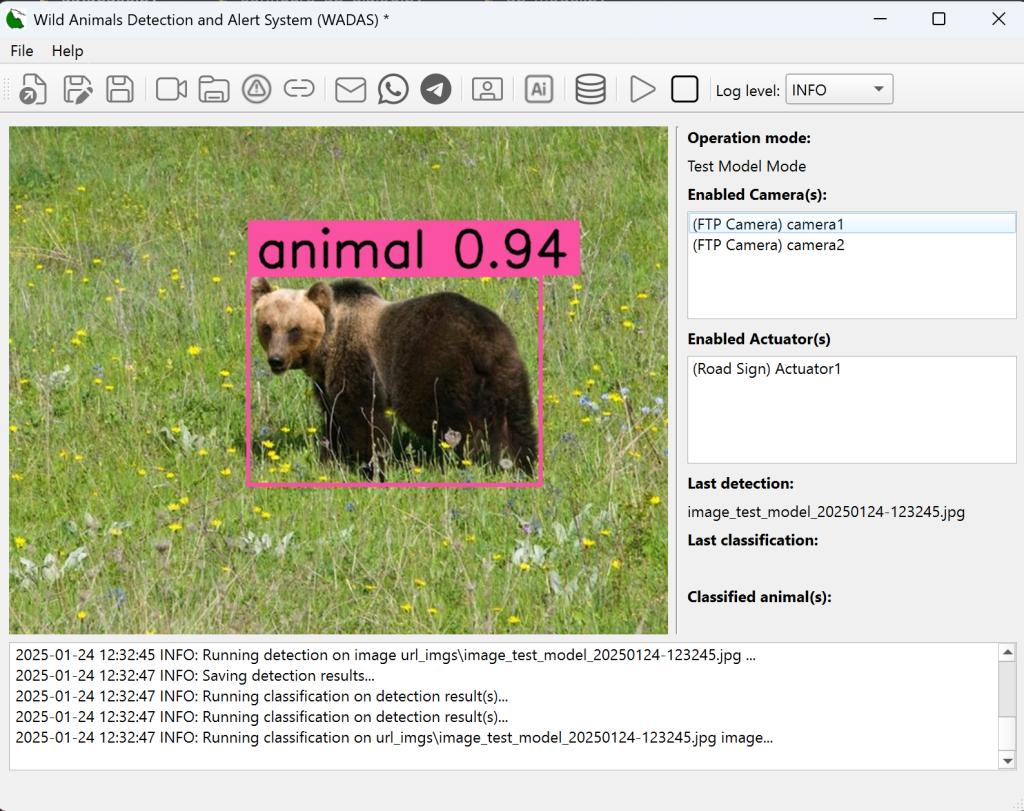Click the save configuration floppy icon

(x=120, y=90)
